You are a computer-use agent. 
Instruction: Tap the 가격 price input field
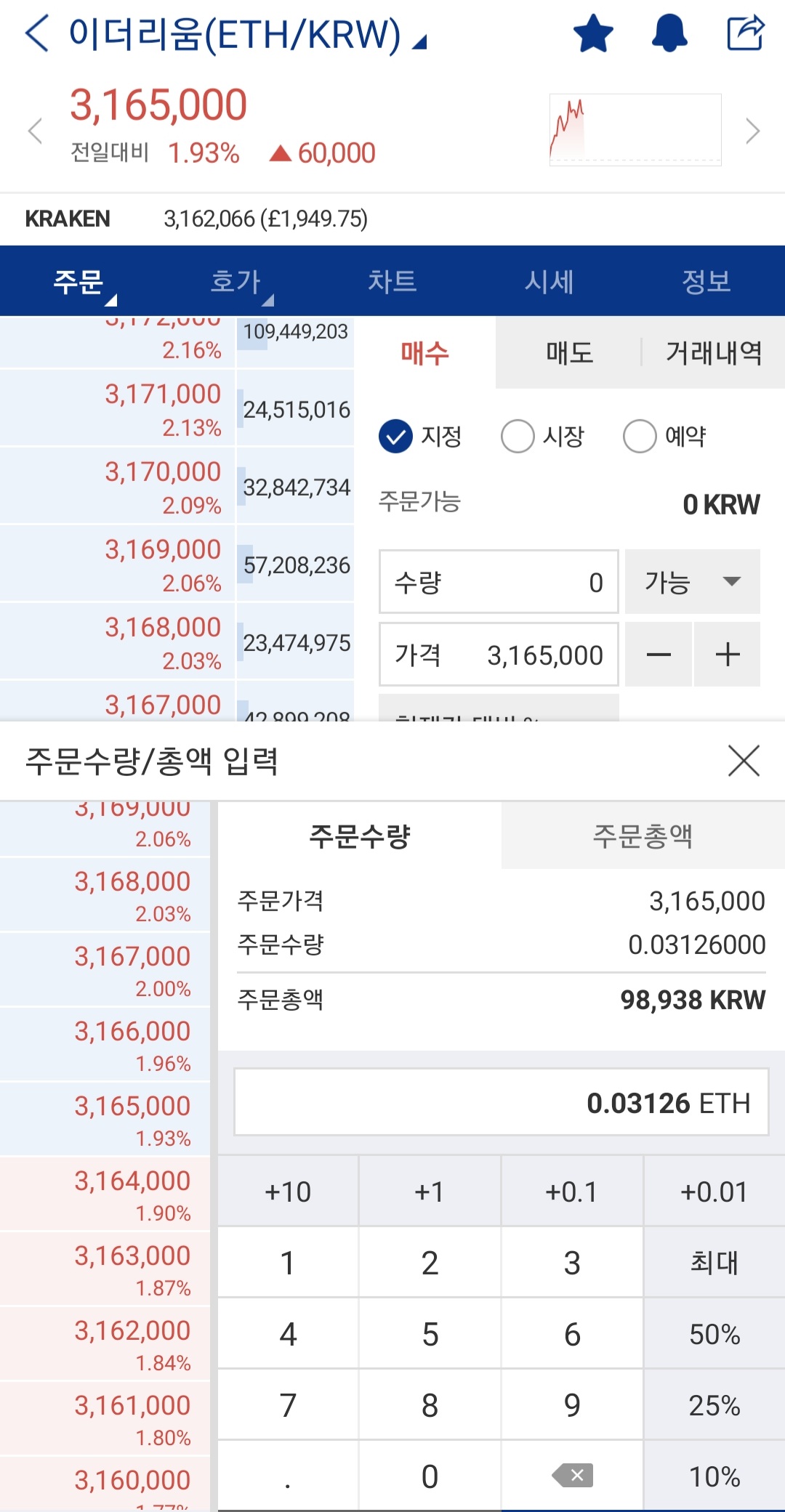(499, 654)
